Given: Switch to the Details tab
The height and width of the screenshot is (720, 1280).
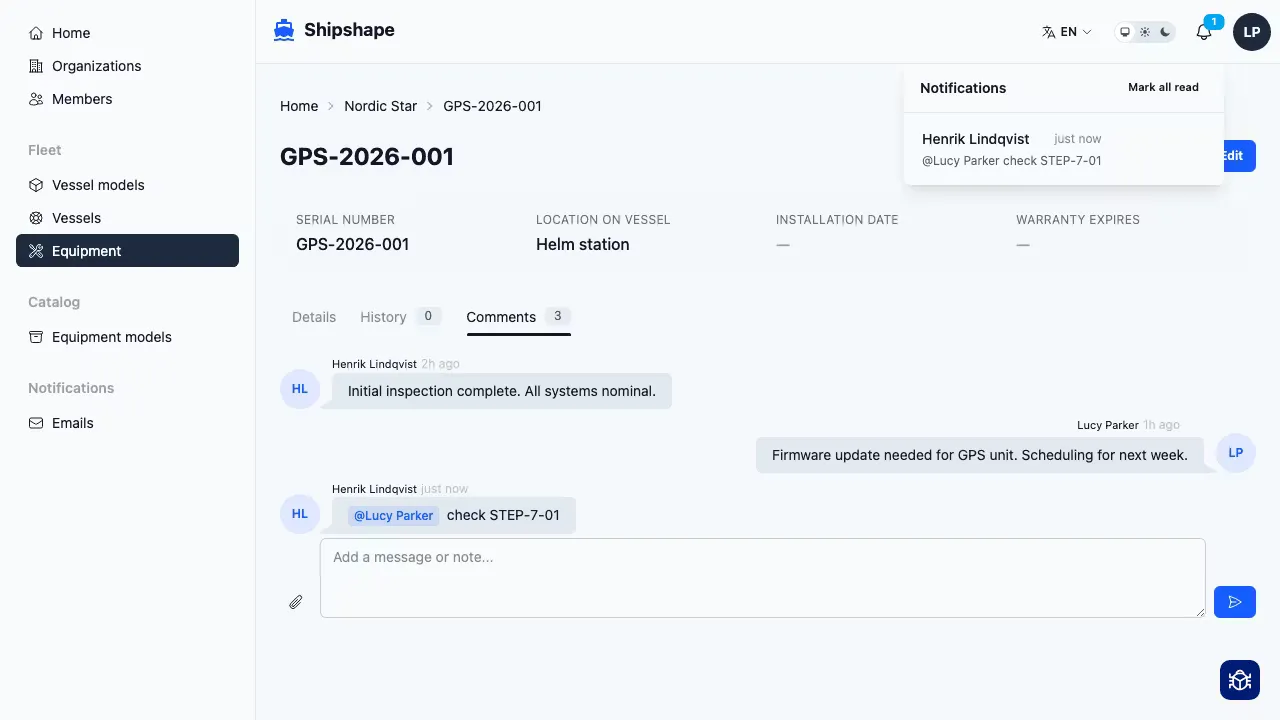Looking at the screenshot, I should pyautogui.click(x=314, y=317).
